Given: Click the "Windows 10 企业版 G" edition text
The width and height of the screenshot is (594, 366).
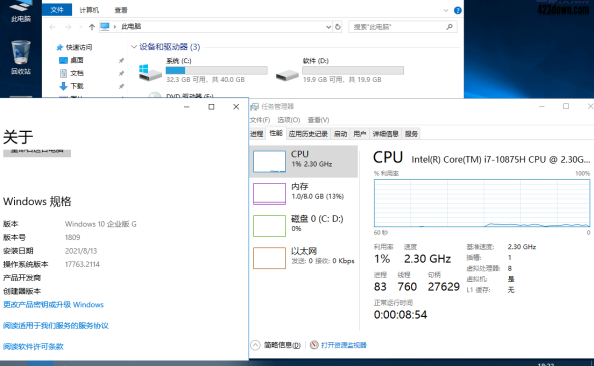Looking at the screenshot, I should [x=100, y=224].
